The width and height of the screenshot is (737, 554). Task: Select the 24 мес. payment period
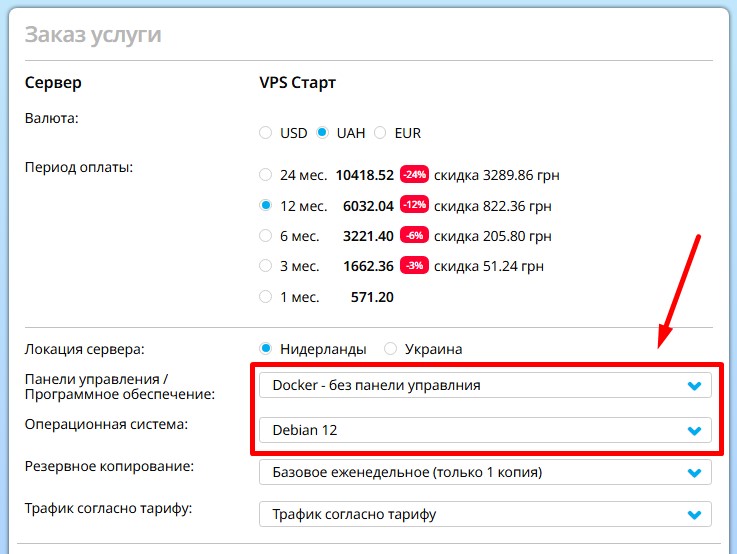pyautogui.click(x=266, y=175)
